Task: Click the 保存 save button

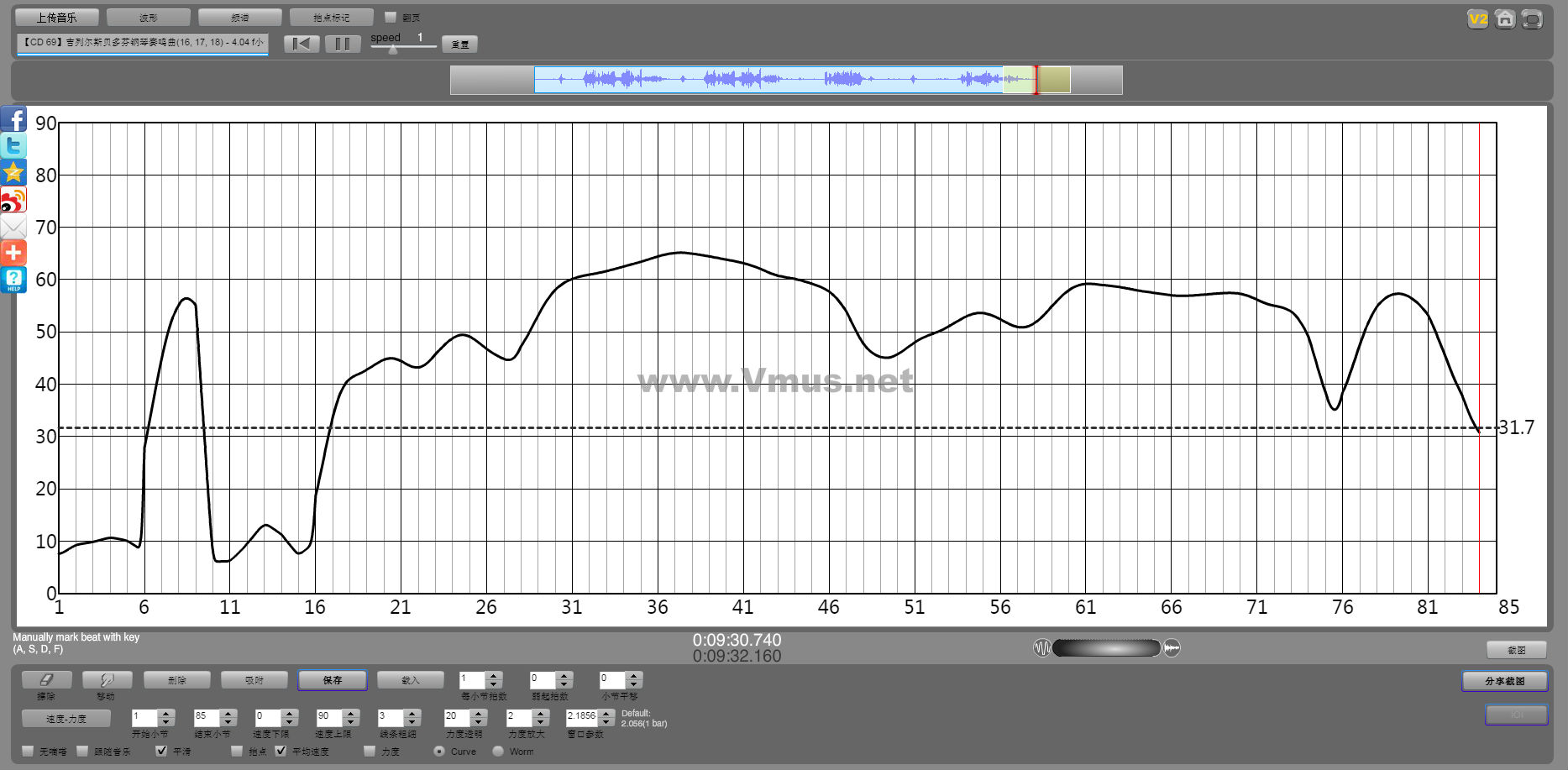Action: (x=332, y=680)
